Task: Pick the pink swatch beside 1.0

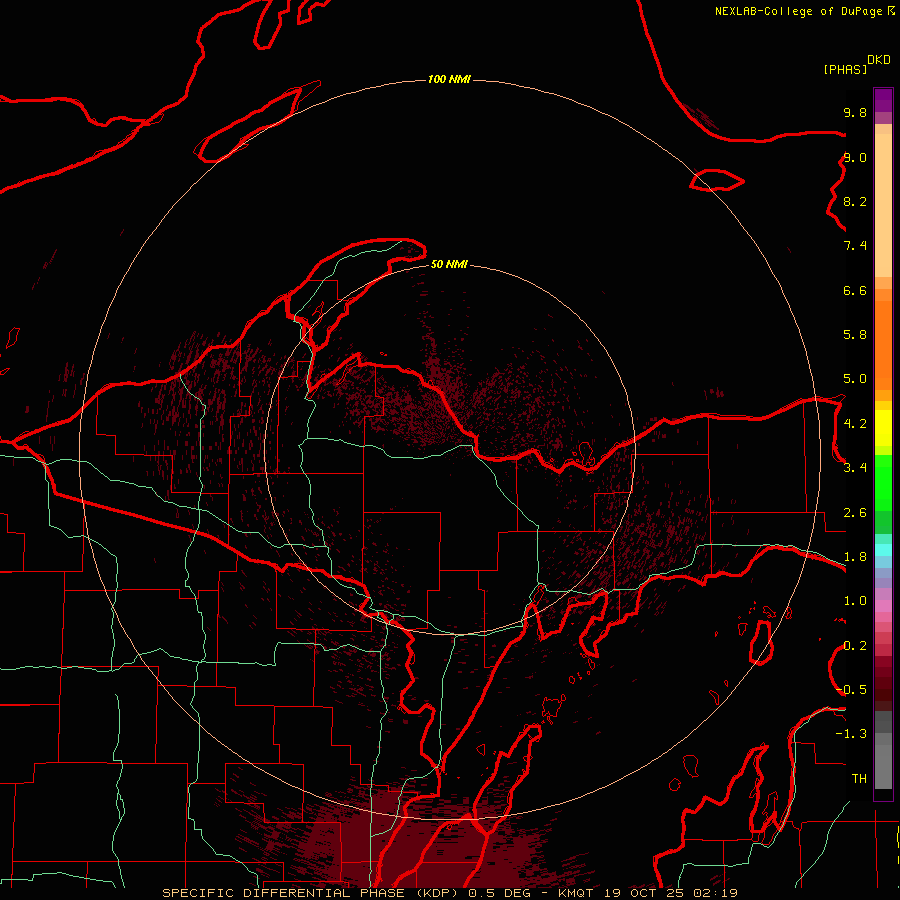Action: tap(883, 606)
